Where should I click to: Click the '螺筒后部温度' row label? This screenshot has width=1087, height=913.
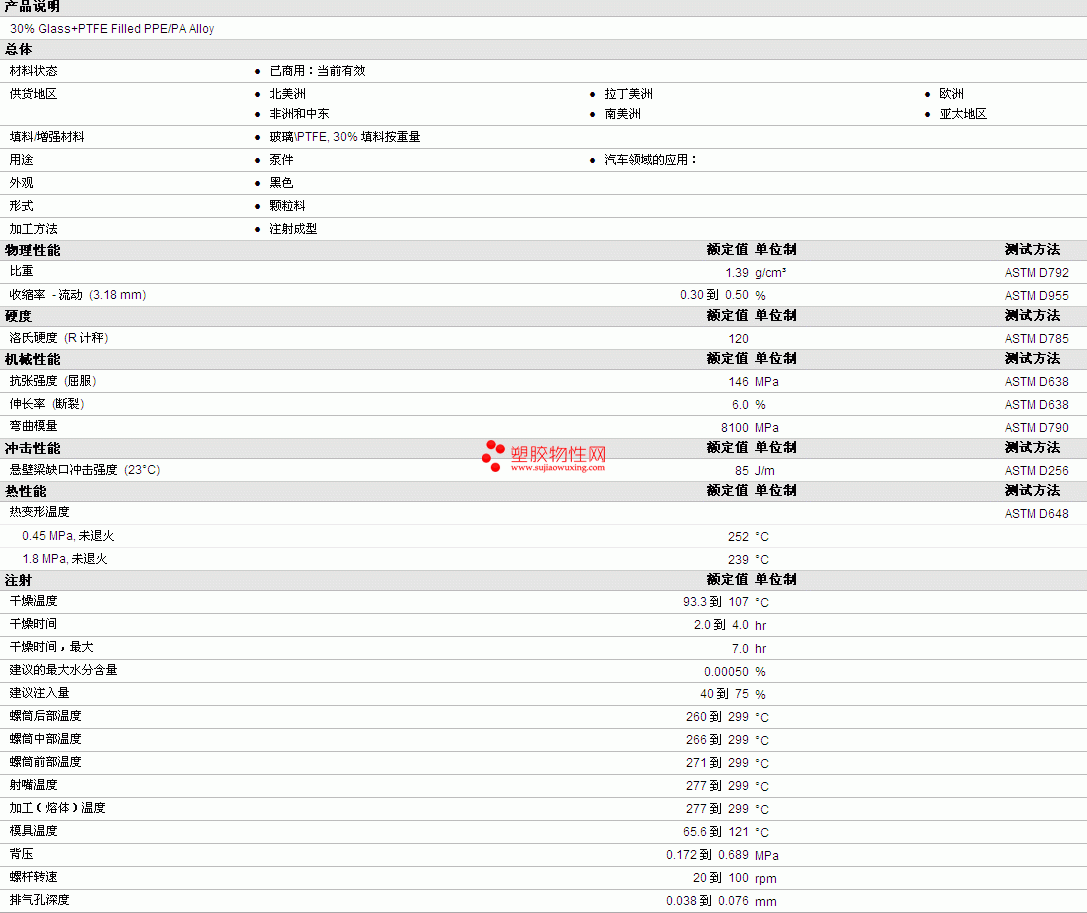point(45,715)
